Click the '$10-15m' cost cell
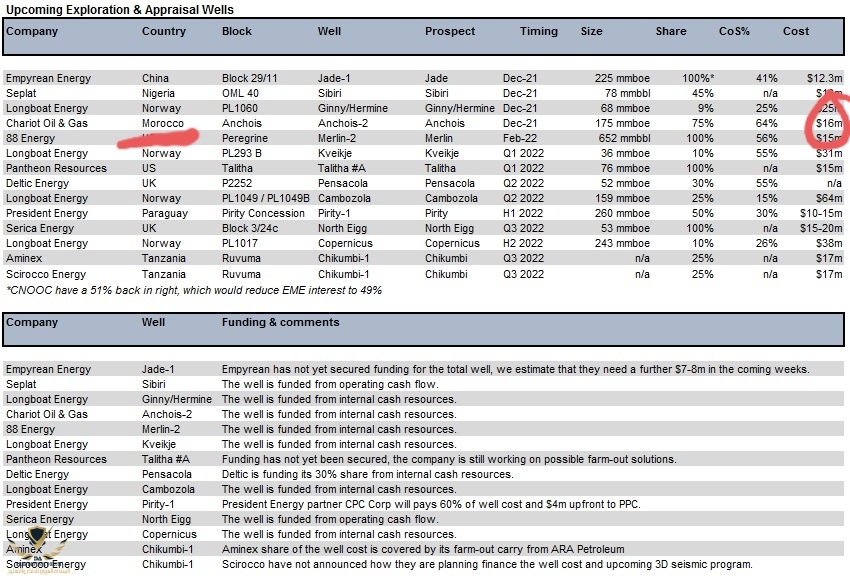The image size is (850, 576). tap(821, 213)
